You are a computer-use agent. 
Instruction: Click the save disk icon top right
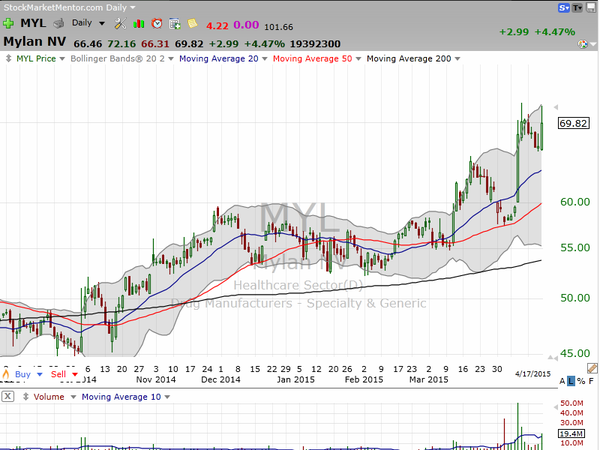tap(590, 8)
